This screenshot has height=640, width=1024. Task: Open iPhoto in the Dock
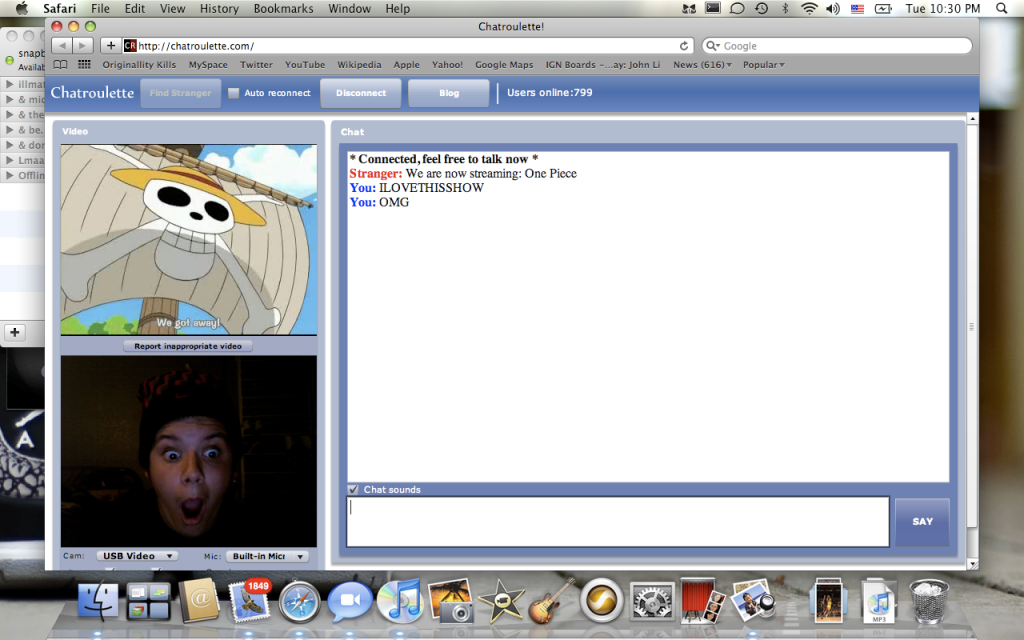point(451,600)
